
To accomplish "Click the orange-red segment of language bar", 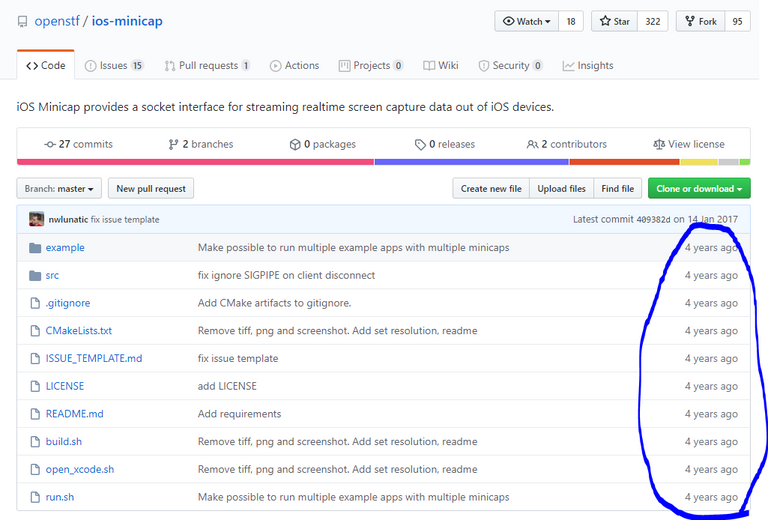I will click(624, 162).
